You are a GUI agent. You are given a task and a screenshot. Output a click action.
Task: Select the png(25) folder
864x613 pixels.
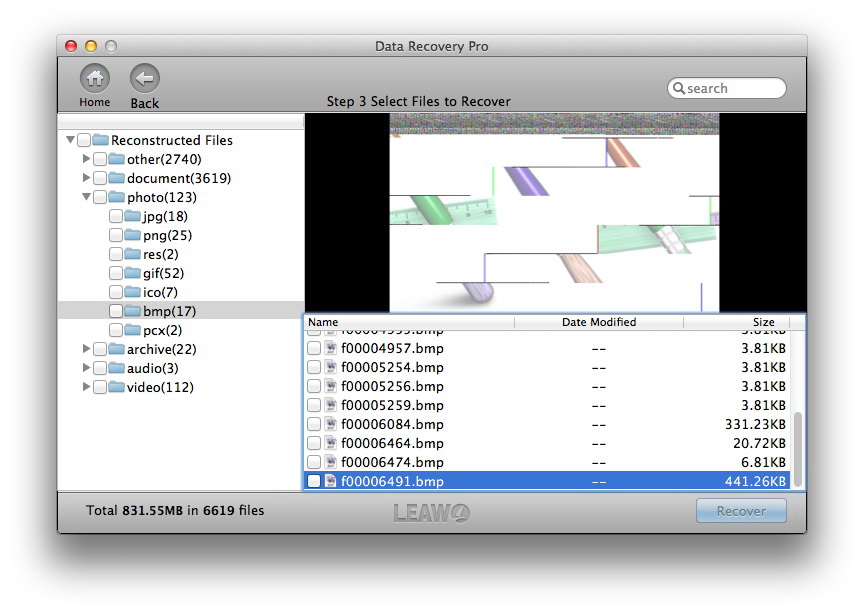point(167,235)
